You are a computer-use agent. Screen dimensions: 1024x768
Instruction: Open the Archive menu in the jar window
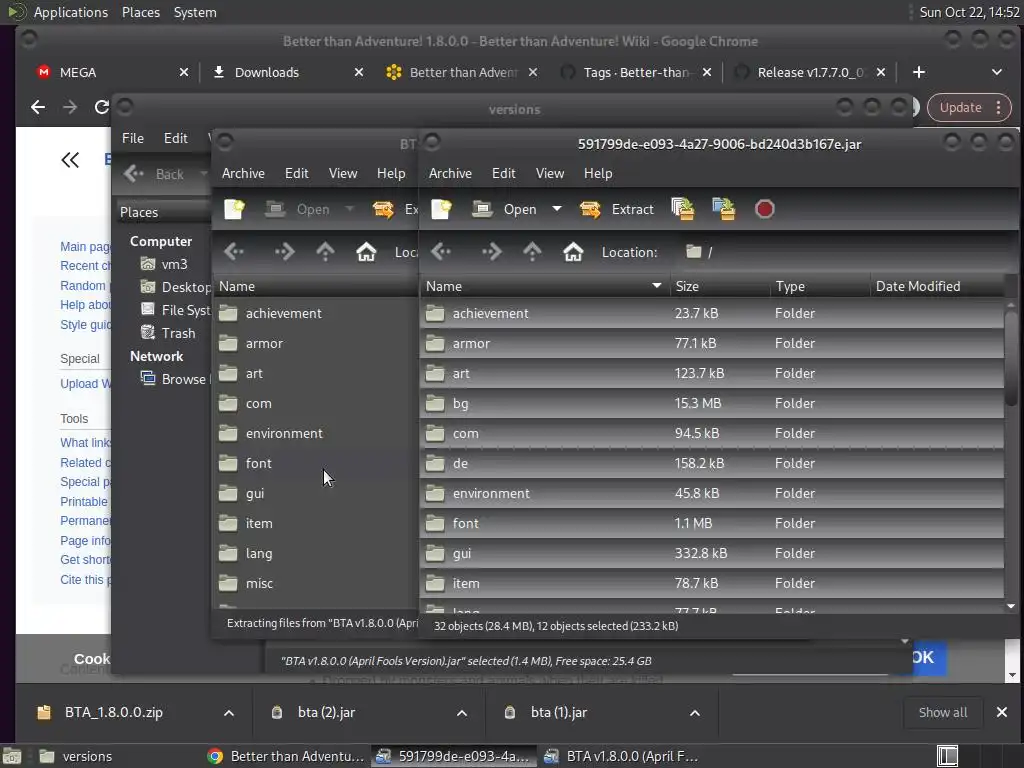click(450, 173)
